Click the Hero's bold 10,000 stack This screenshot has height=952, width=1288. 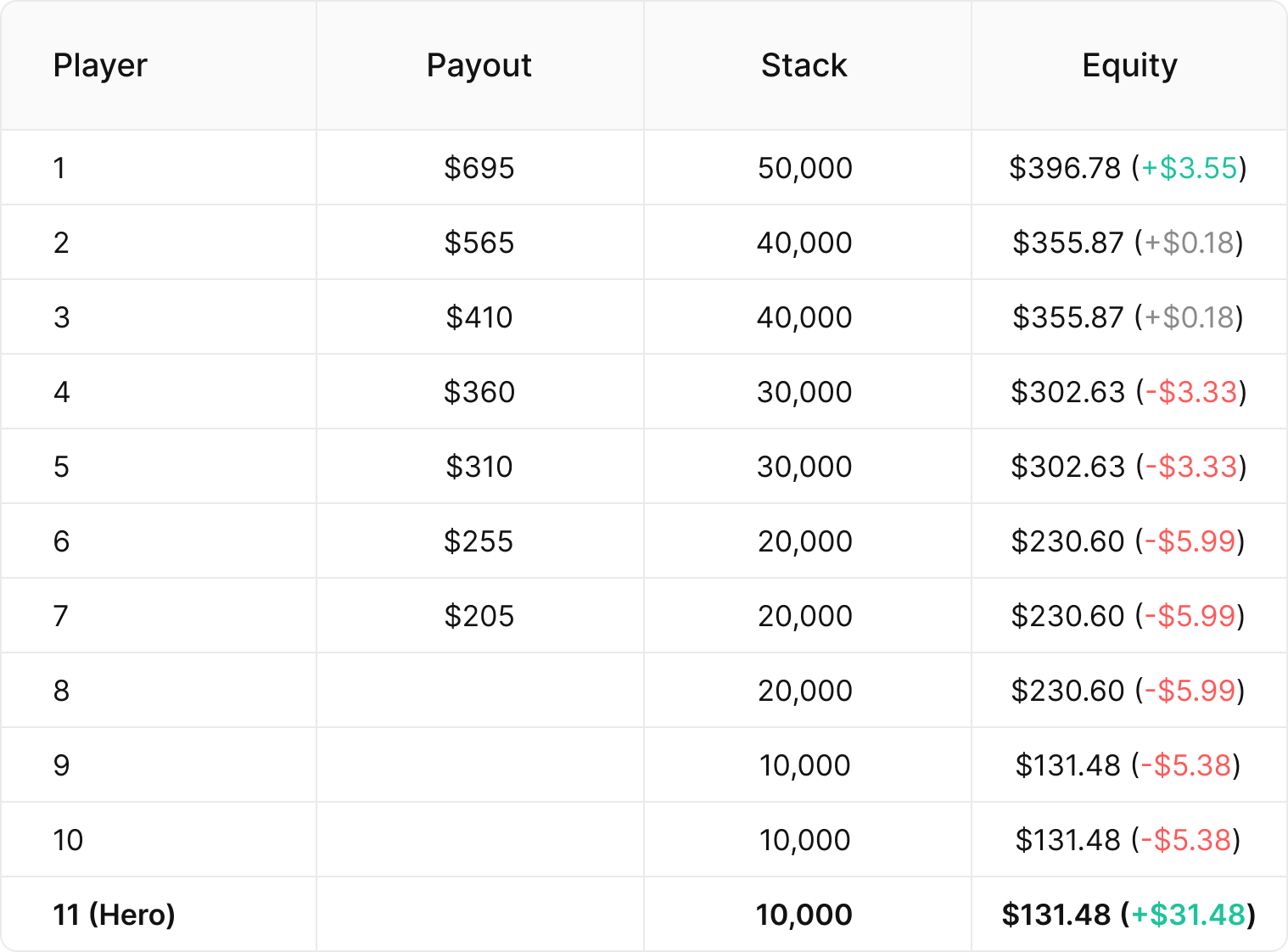(804, 915)
